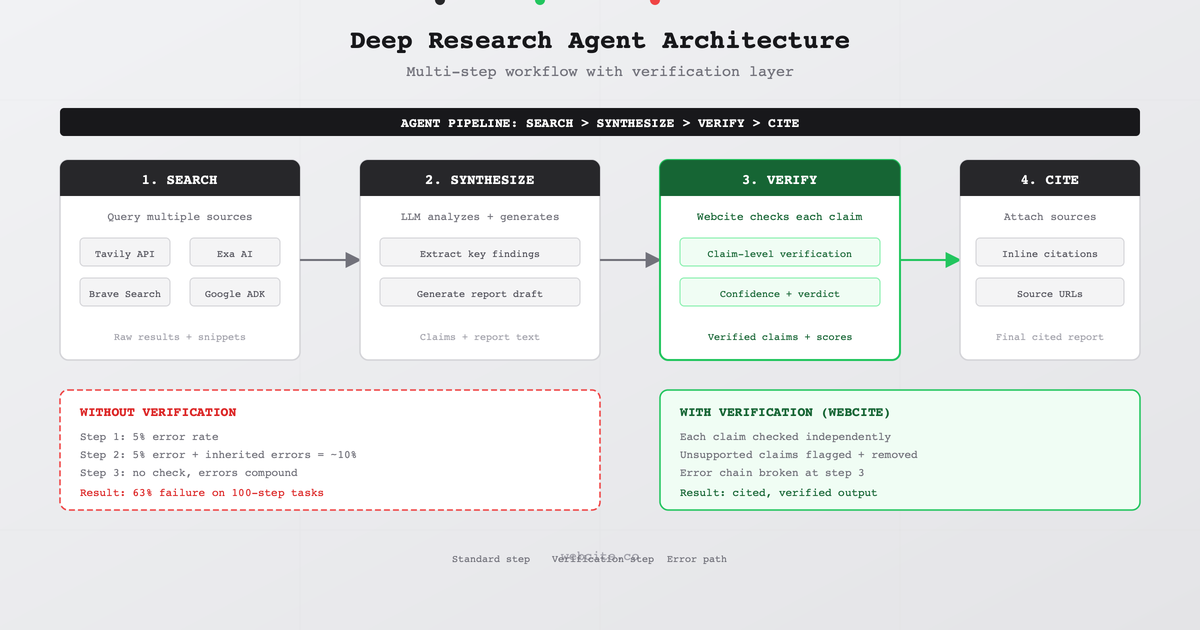Click 'Verified claims + scores' caption

(x=780, y=337)
